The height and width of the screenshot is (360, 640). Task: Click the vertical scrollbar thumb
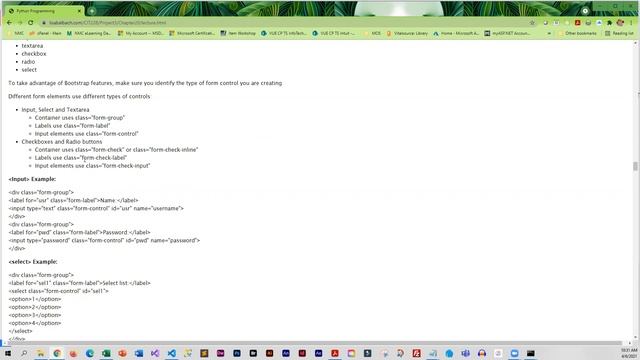click(x=635, y=166)
